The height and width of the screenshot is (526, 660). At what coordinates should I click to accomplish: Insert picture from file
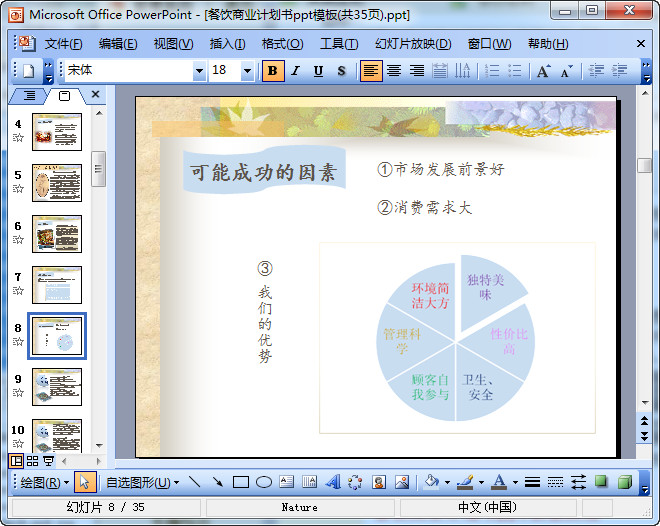tap(402, 482)
